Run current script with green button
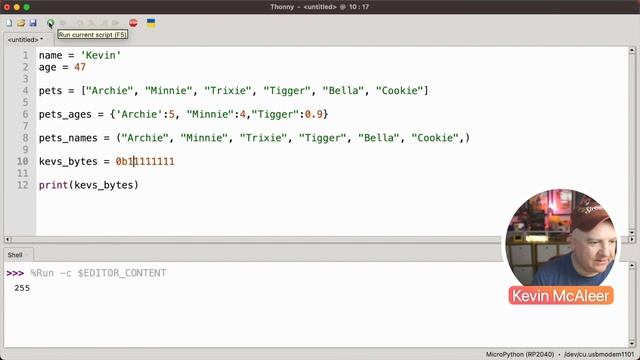 pyautogui.click(x=50, y=23)
